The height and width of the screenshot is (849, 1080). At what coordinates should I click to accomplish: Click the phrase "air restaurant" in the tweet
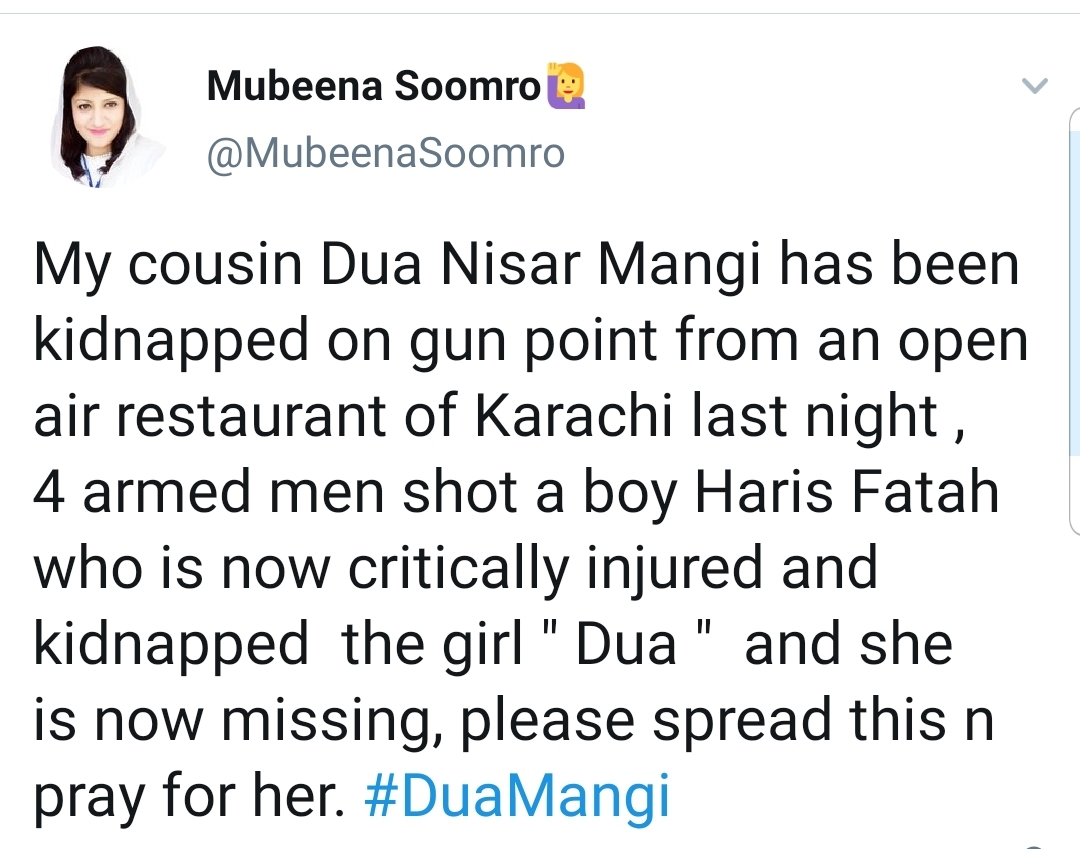click(210, 416)
